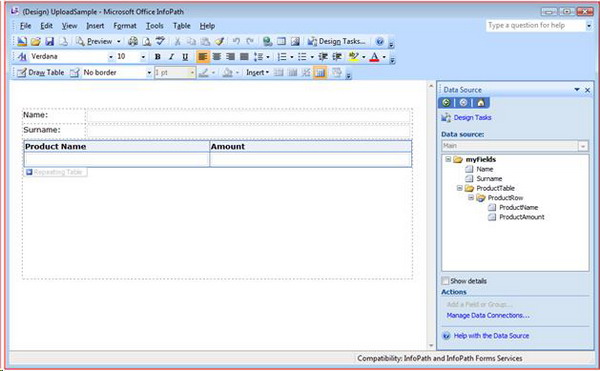This screenshot has height=371, width=600.
Task: Open the No border style dropdown
Action: tap(149, 73)
